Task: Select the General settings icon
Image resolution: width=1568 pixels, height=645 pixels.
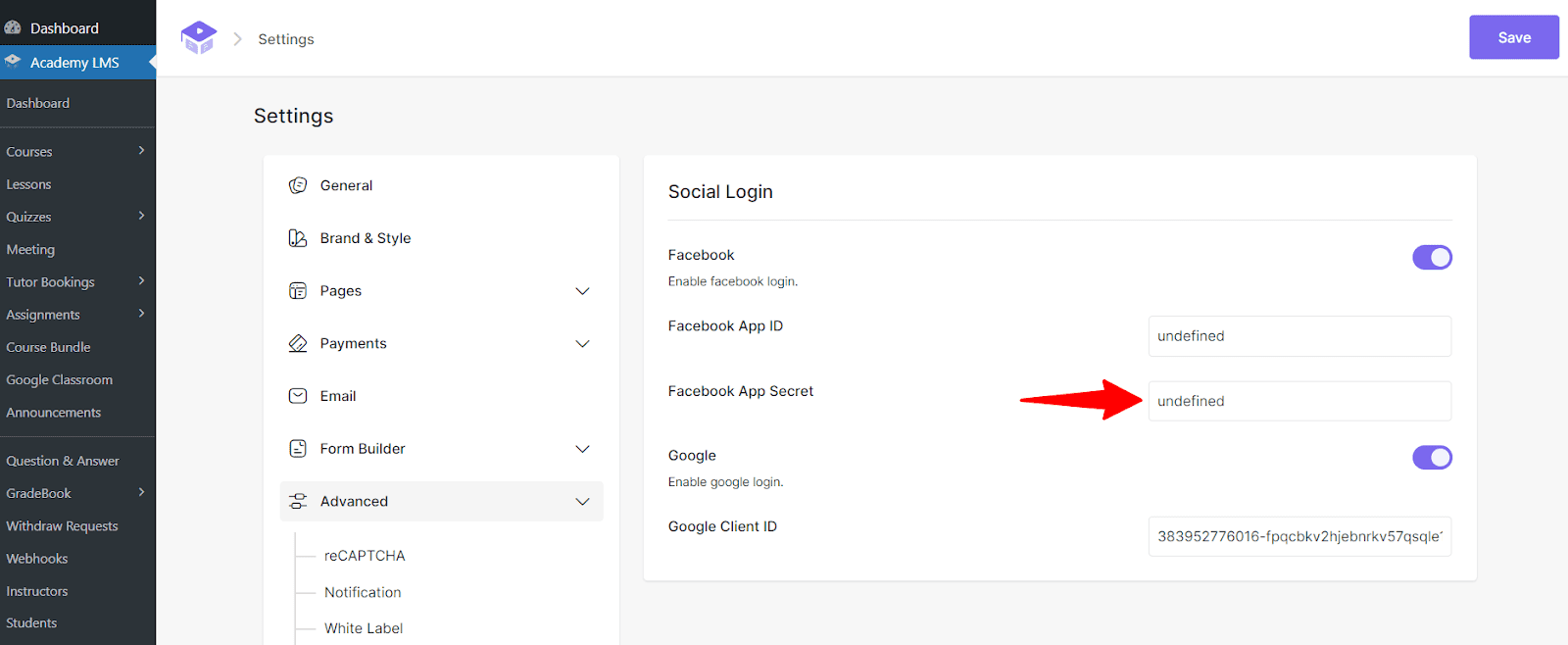Action: click(297, 185)
